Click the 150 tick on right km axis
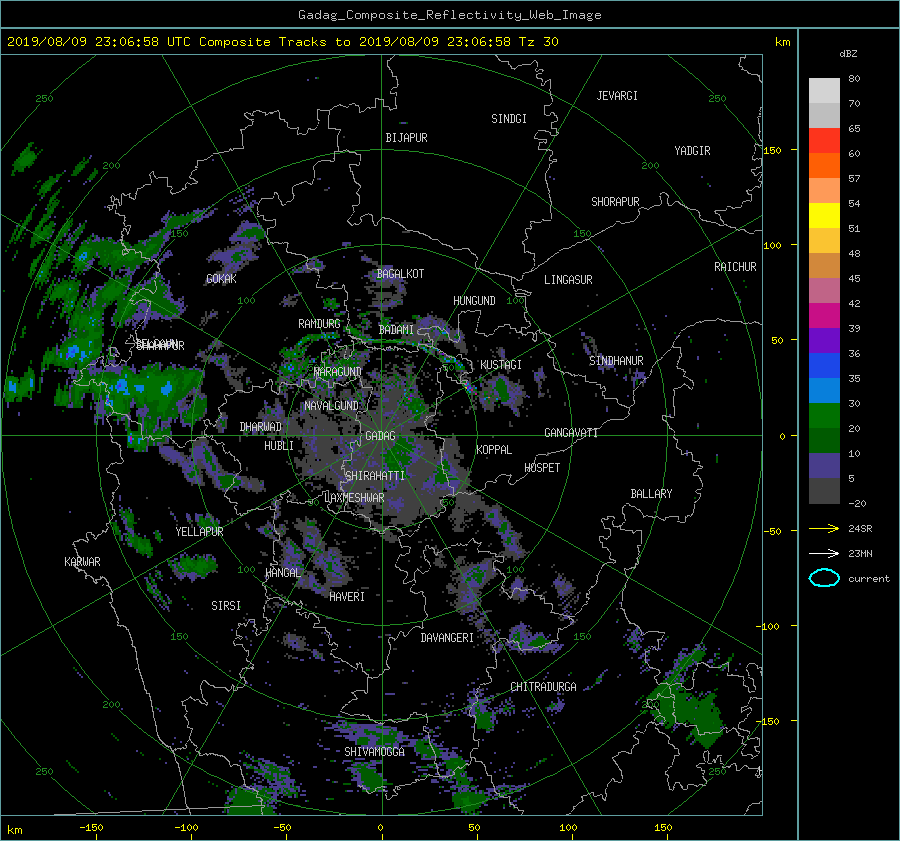 [772, 150]
